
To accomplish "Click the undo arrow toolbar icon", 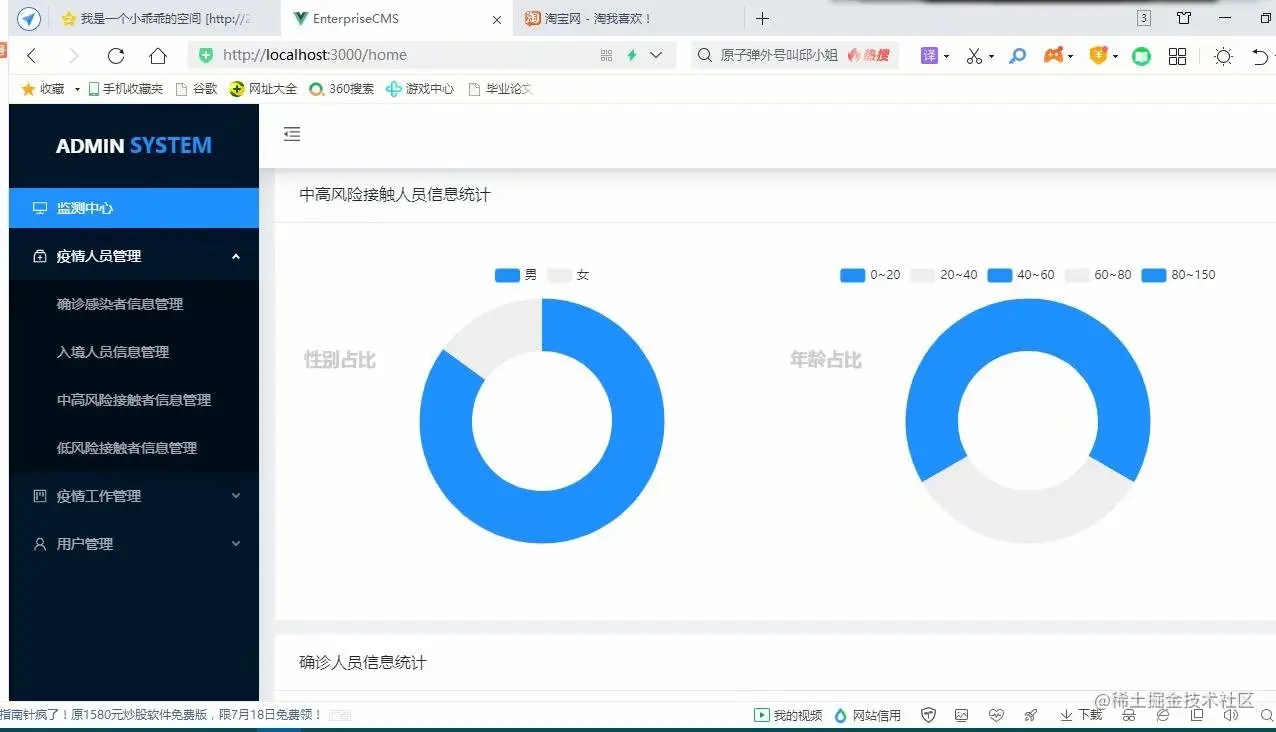I will [1261, 56].
